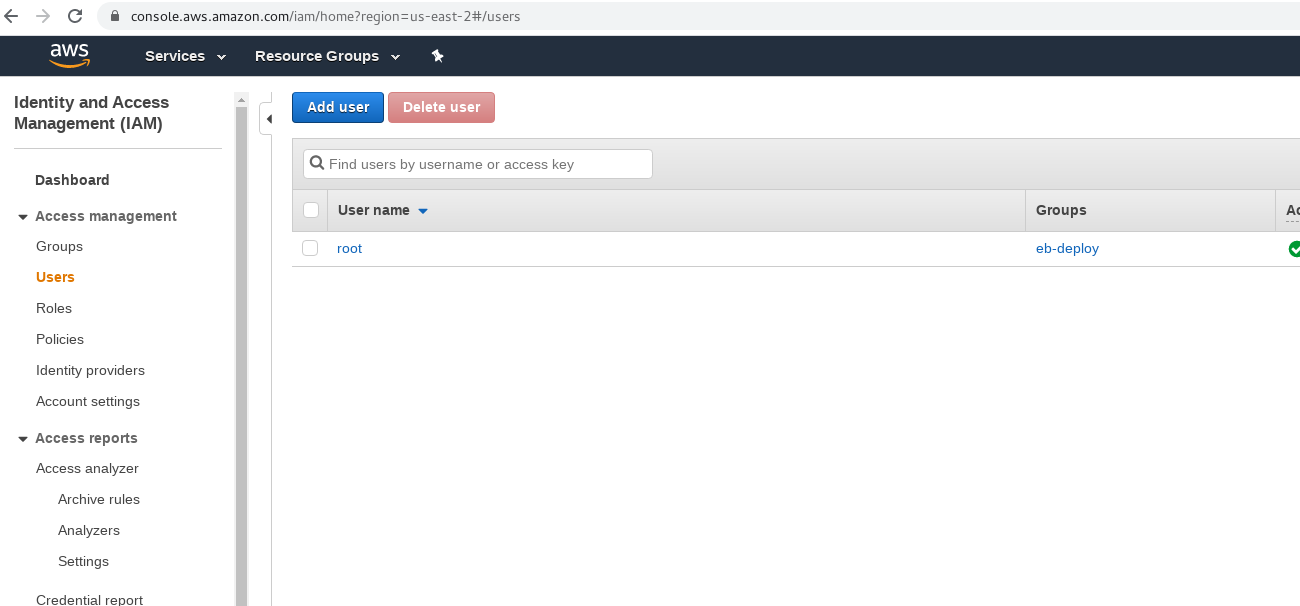Click the pin shortcut icon in navbar
The image size is (1300, 606).
(437, 56)
